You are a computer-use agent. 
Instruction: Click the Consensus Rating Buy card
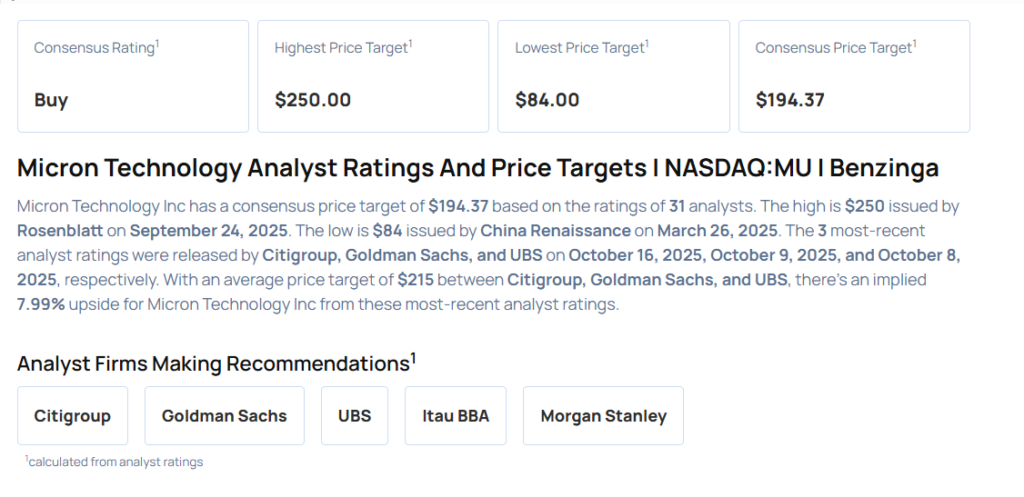point(132,76)
